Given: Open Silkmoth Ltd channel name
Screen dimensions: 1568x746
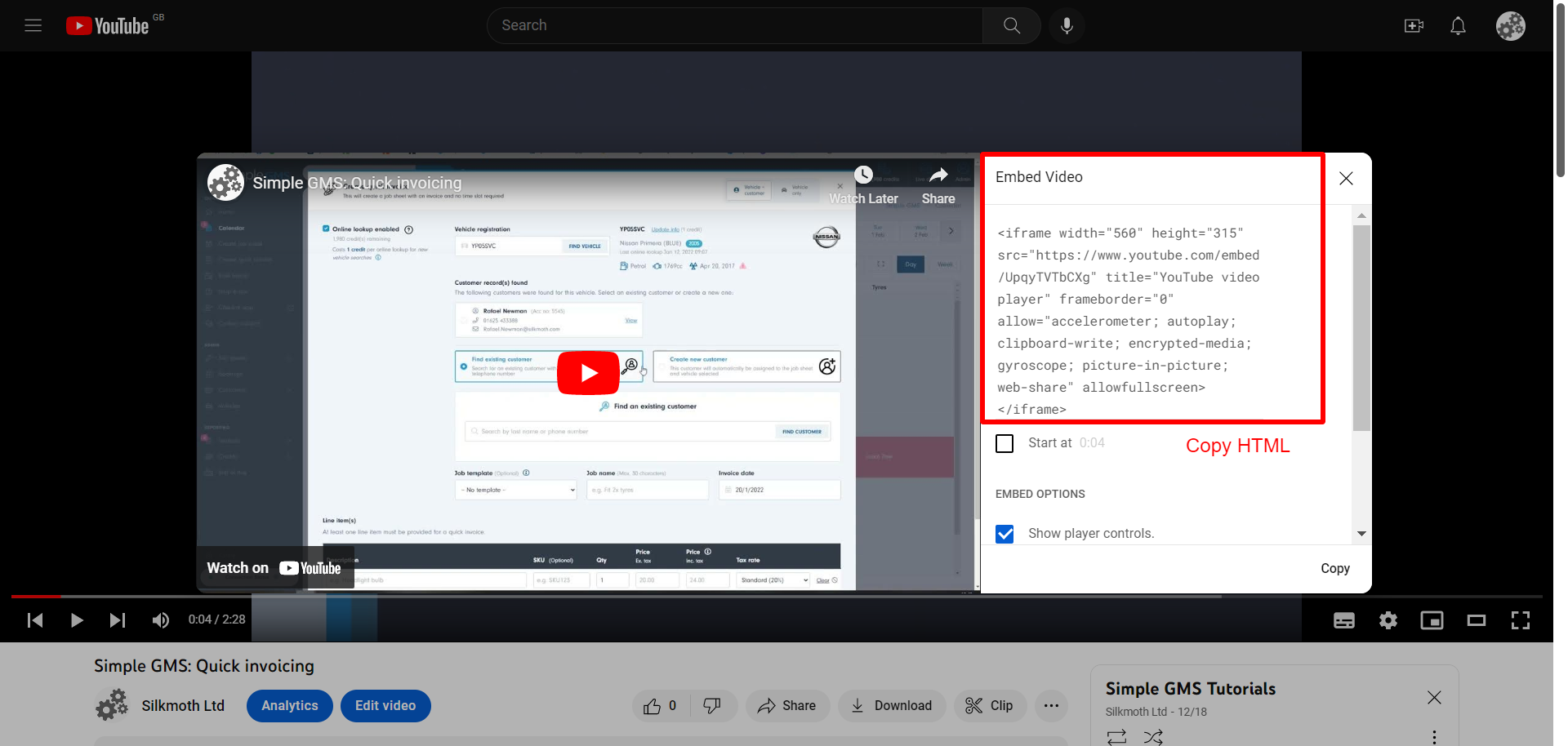Looking at the screenshot, I should [183, 706].
